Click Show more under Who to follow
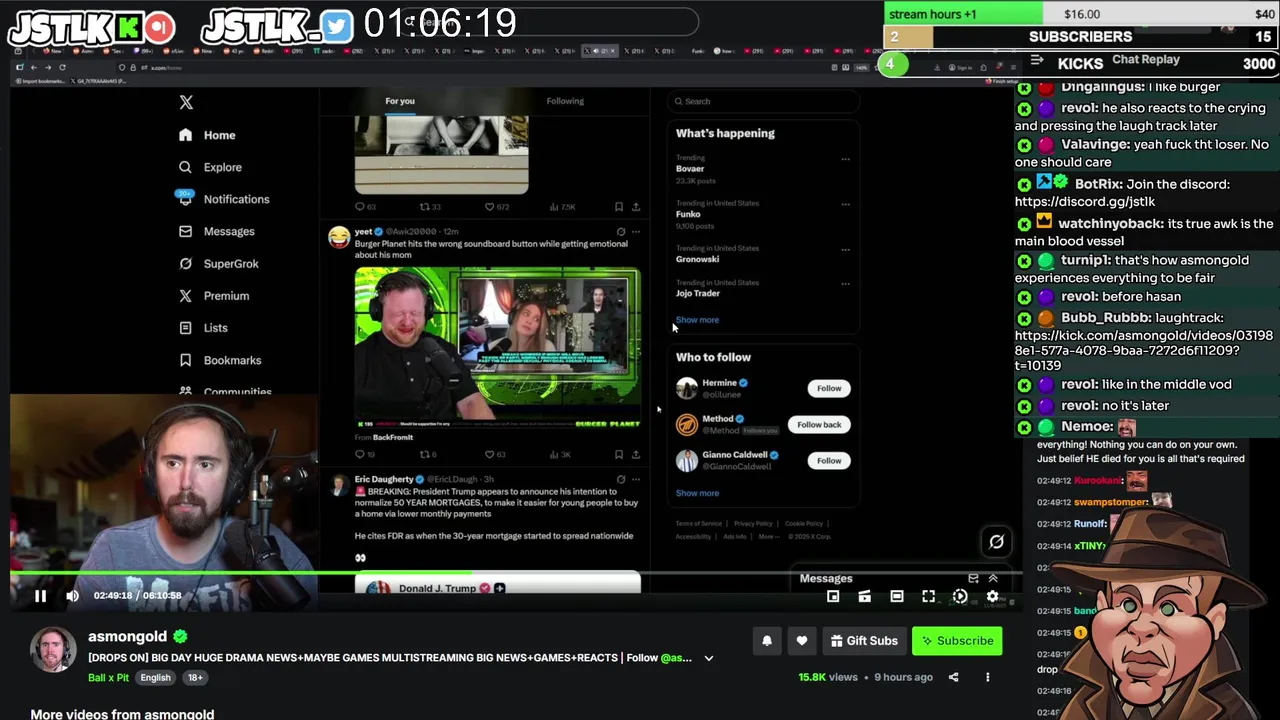 [x=697, y=493]
